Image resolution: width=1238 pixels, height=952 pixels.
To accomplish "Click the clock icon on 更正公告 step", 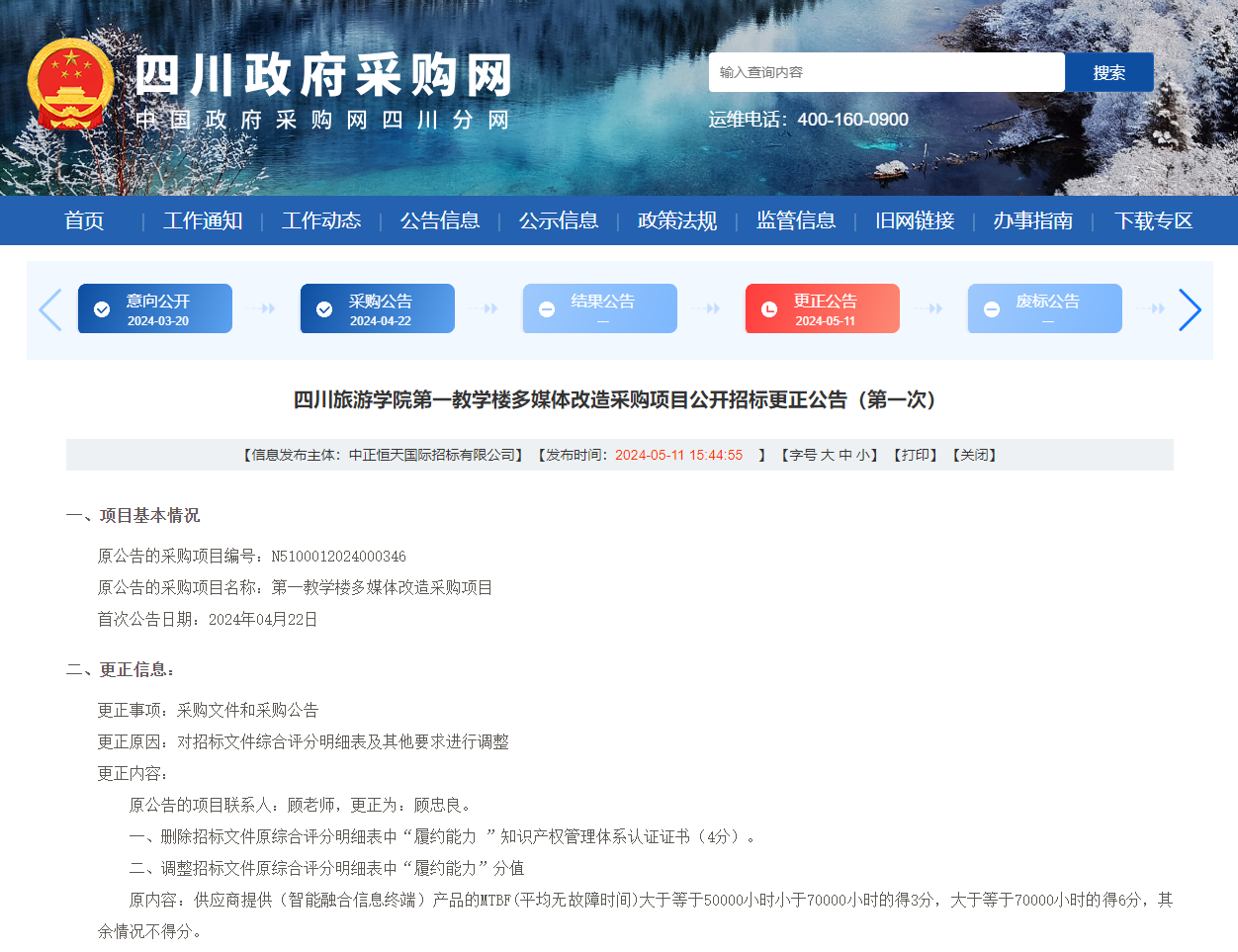I will coord(769,309).
